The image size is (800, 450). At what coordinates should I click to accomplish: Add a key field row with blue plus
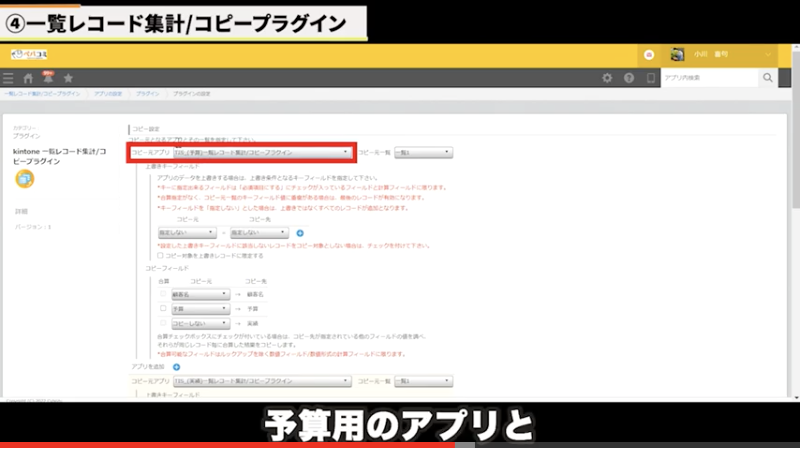click(x=299, y=233)
